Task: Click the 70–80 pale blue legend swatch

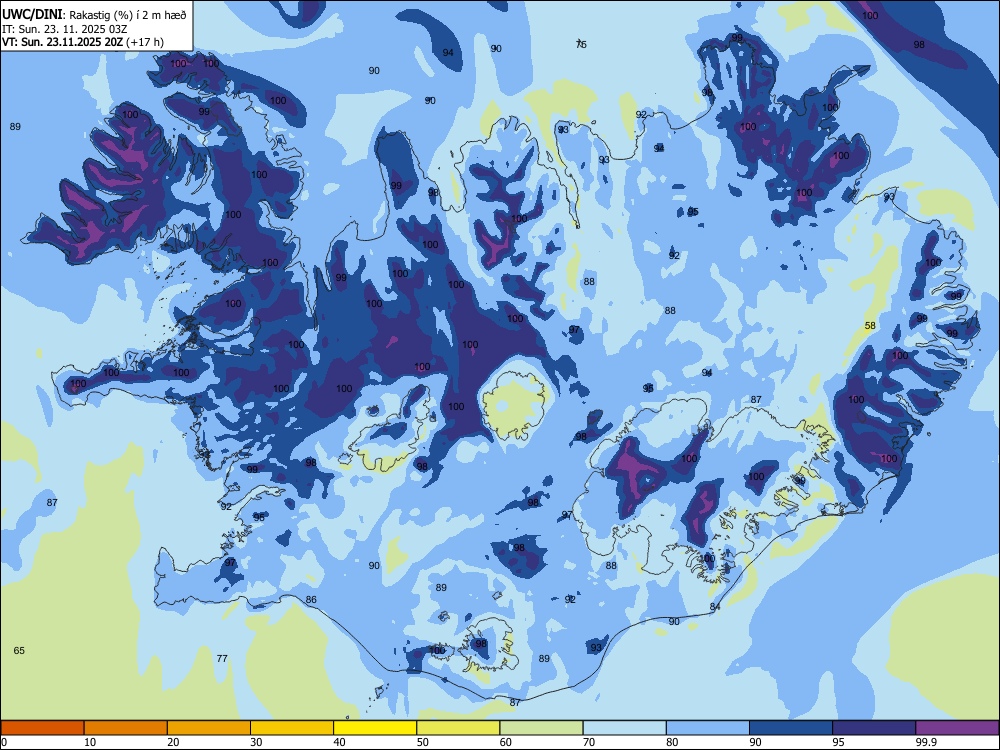Action: click(624, 728)
